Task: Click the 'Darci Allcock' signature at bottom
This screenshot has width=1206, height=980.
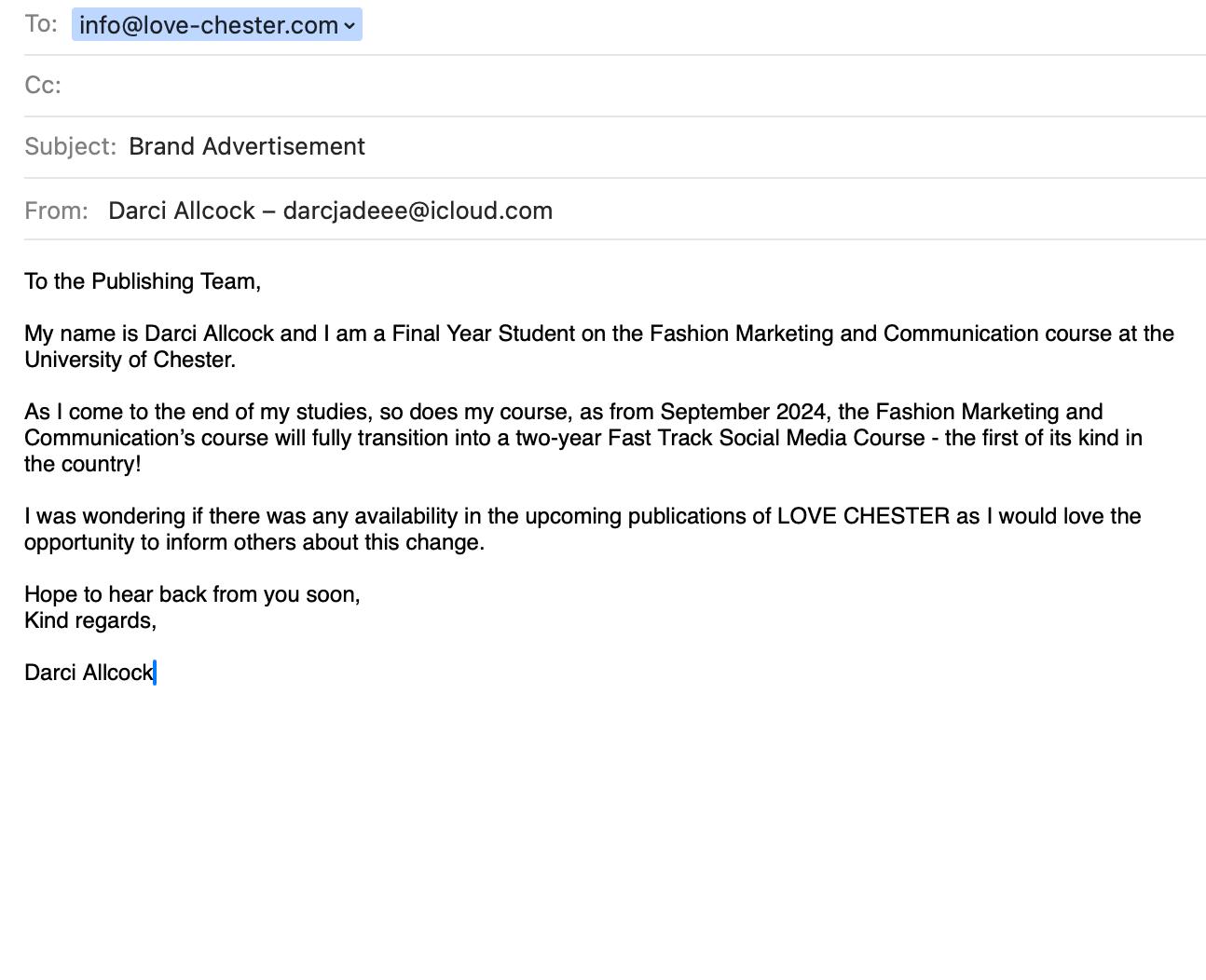Action: pyautogui.click(x=89, y=673)
